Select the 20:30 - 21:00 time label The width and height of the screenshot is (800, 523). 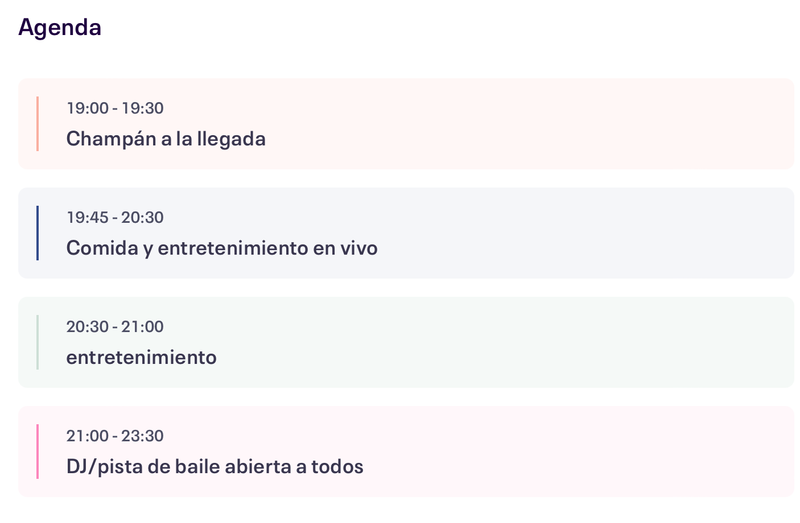click(115, 326)
